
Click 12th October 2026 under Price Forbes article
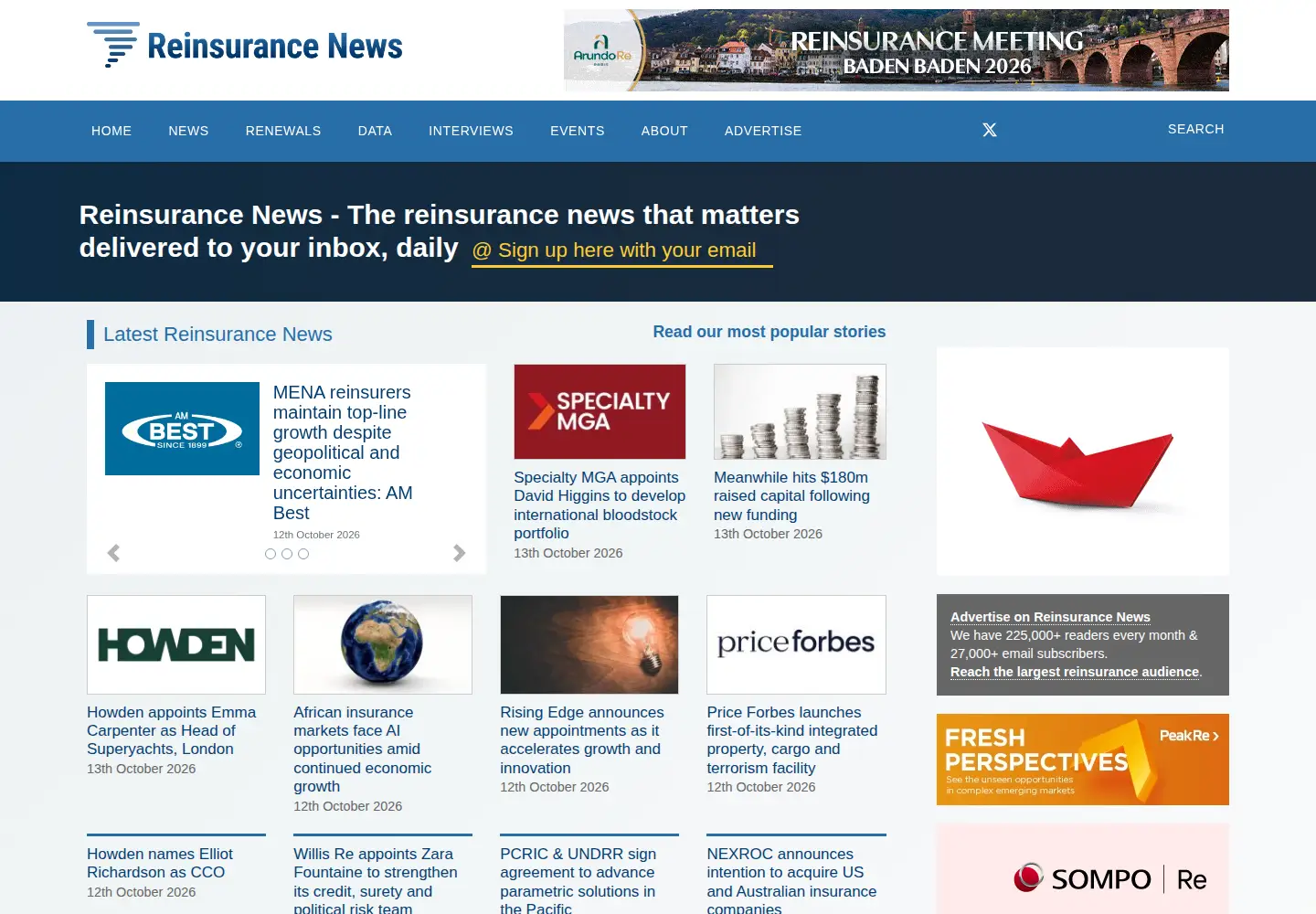[760, 787]
